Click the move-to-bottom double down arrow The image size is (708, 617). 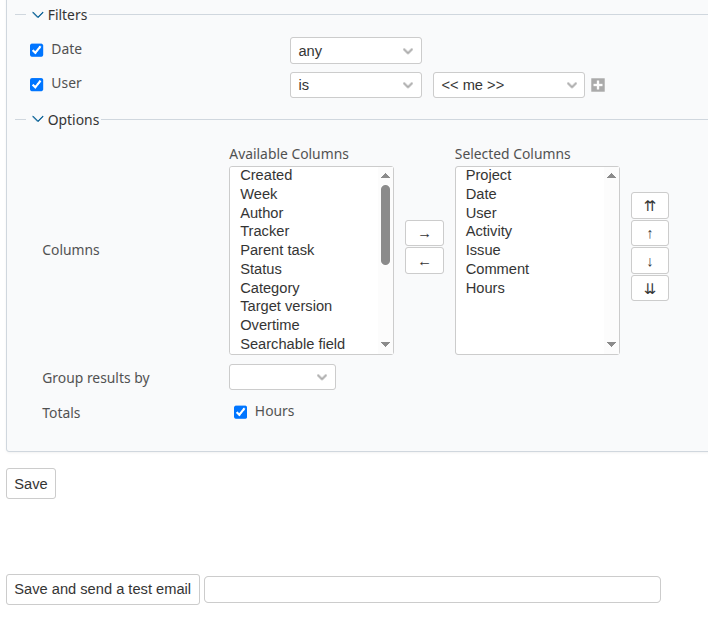click(x=649, y=288)
